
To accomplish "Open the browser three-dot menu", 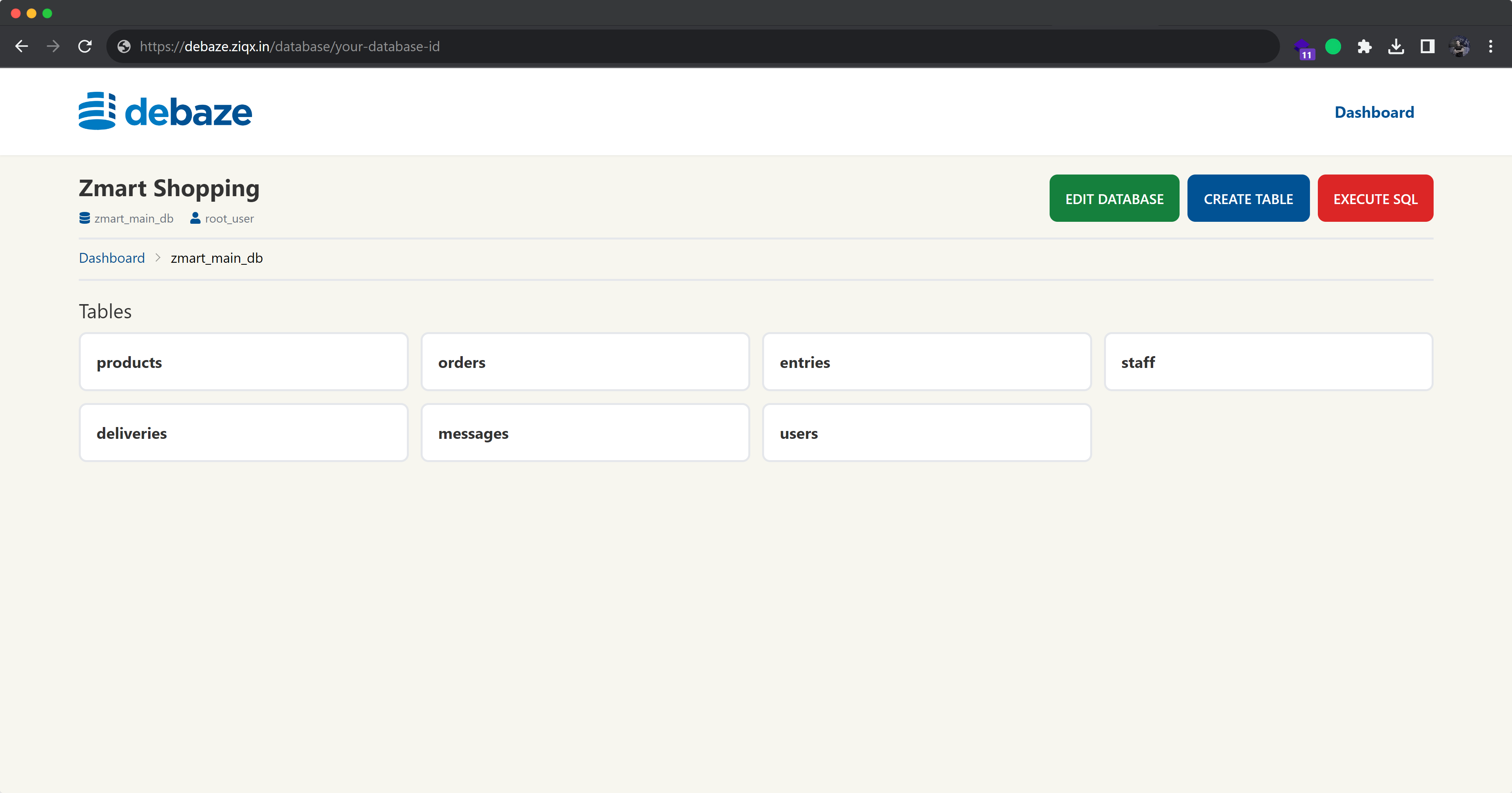I will pyautogui.click(x=1490, y=46).
